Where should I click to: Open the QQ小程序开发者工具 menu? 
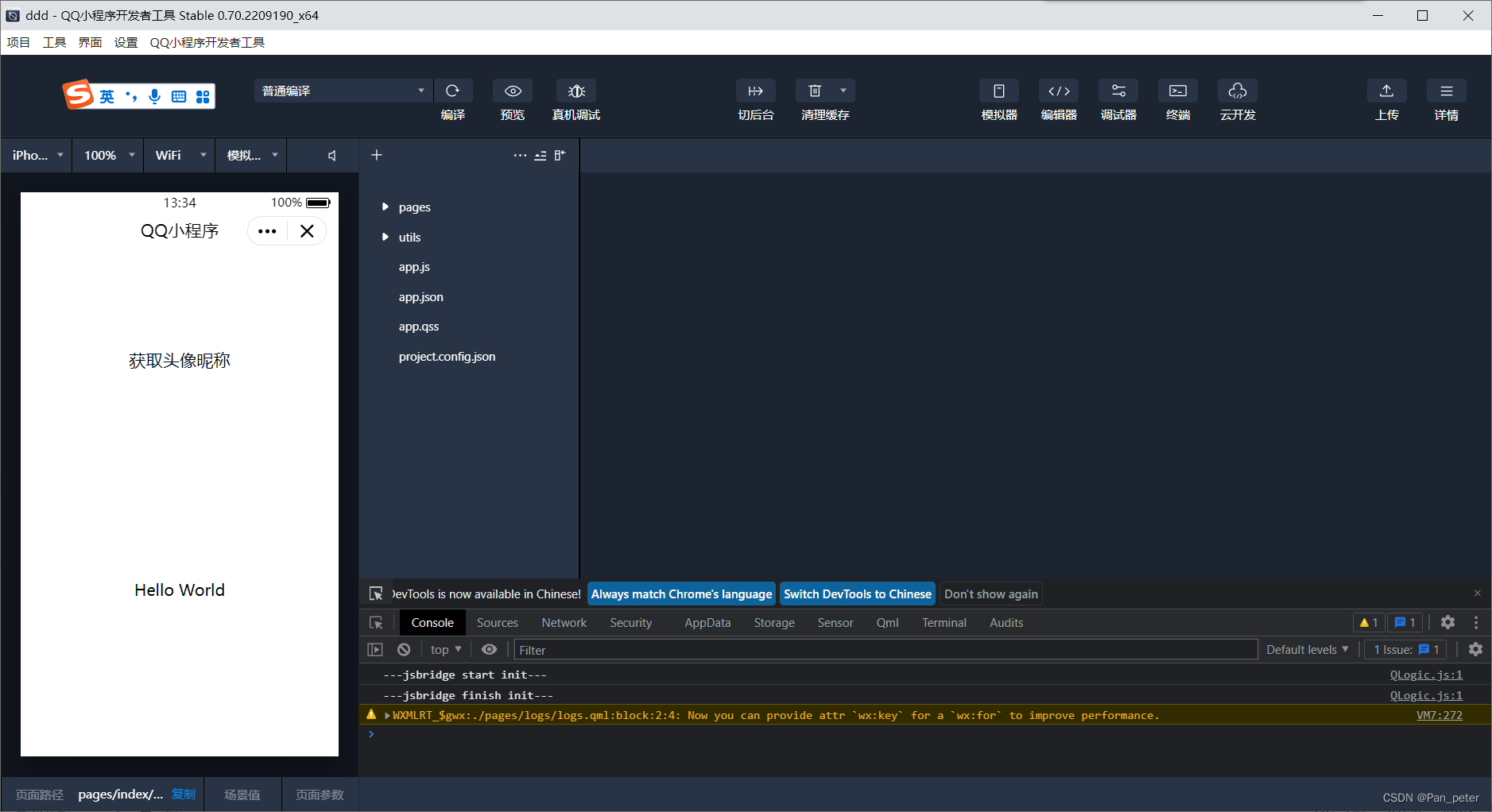pyautogui.click(x=207, y=42)
